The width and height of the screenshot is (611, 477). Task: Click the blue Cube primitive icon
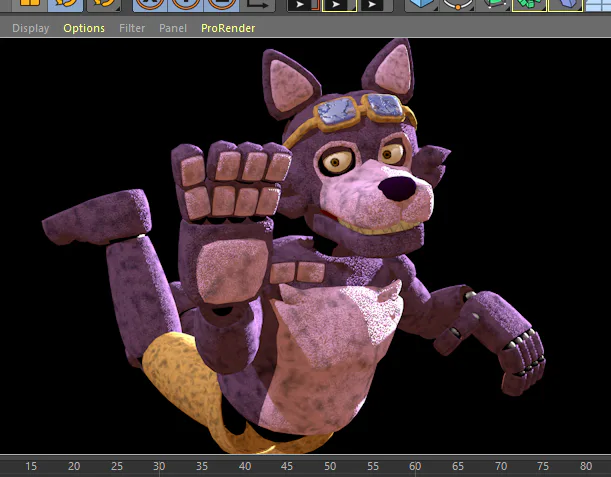pos(421,4)
